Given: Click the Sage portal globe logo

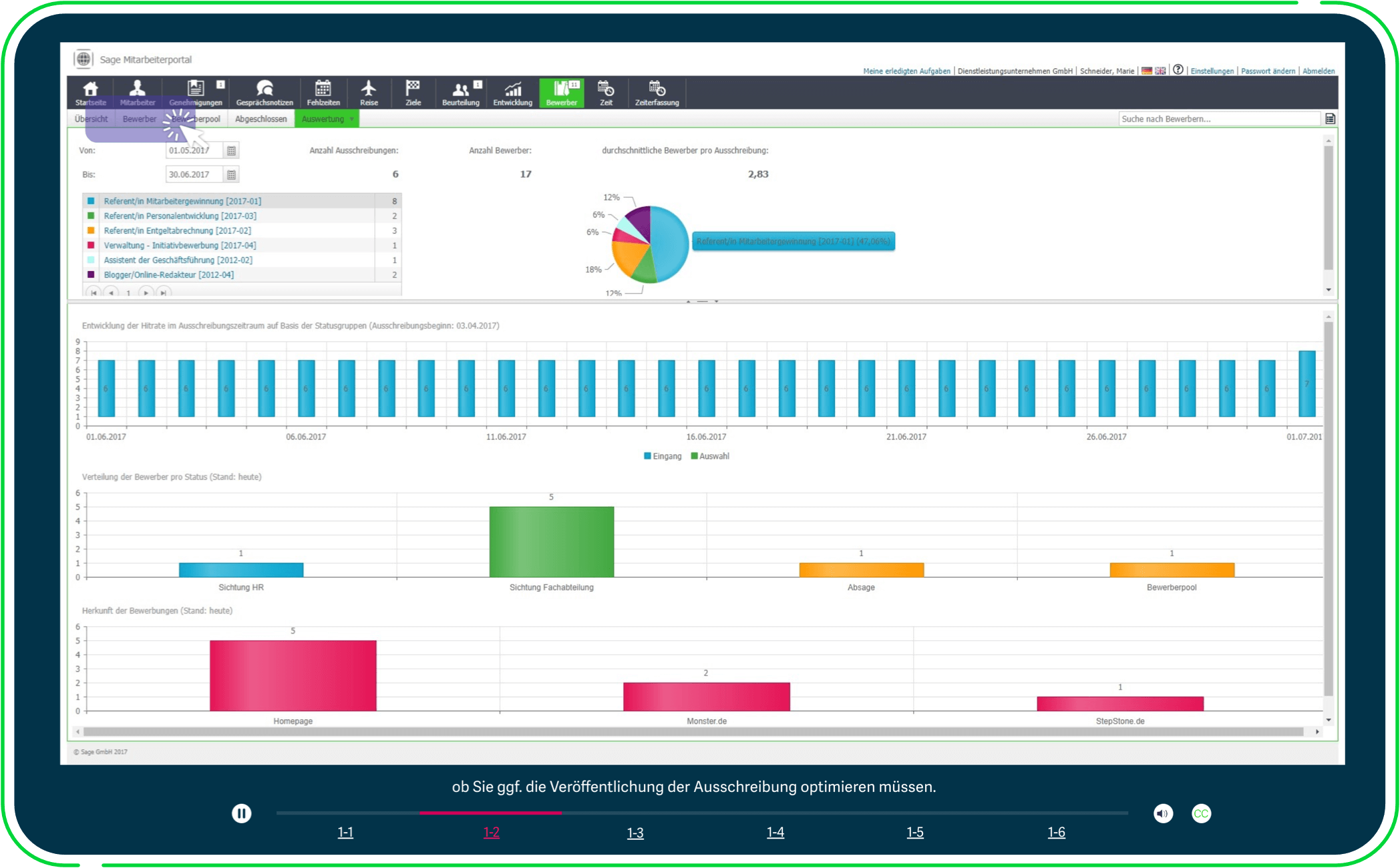Looking at the screenshot, I should pyautogui.click(x=83, y=59).
